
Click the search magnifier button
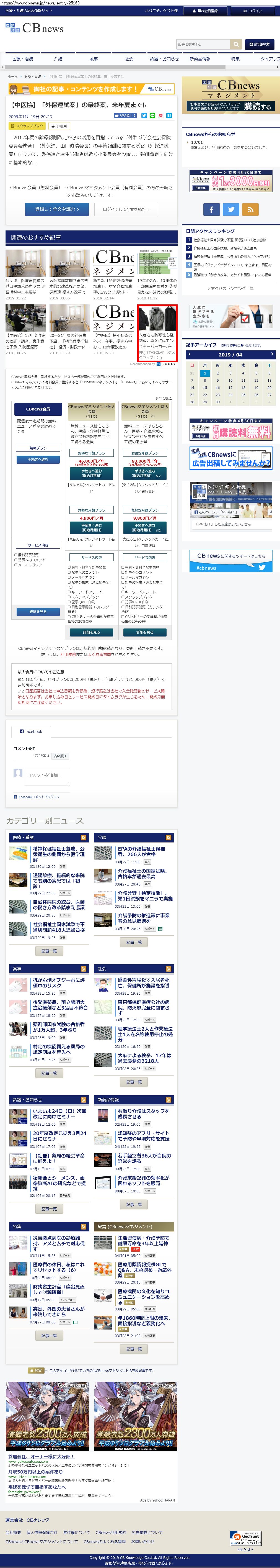pos(236,44)
